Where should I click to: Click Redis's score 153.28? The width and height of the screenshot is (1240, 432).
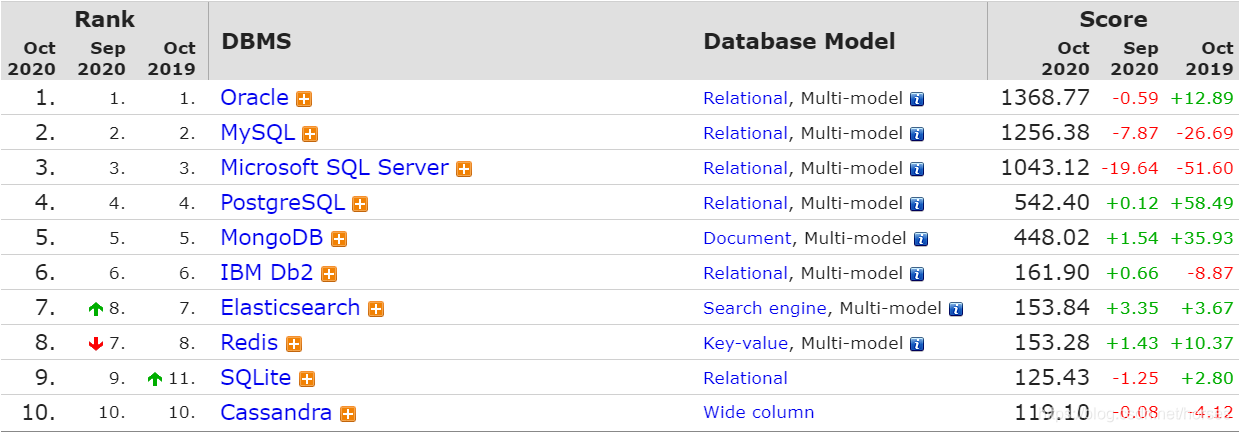(1053, 343)
